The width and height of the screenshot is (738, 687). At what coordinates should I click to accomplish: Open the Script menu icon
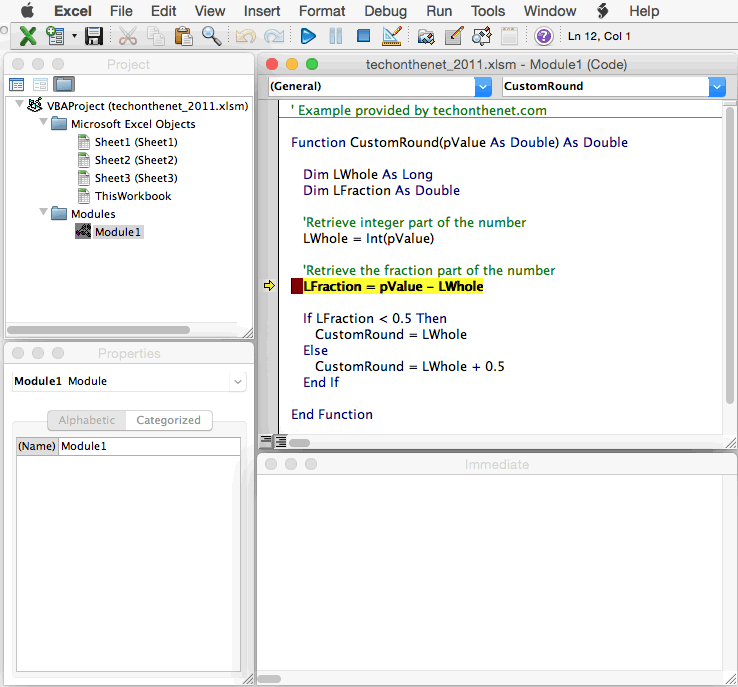(602, 10)
